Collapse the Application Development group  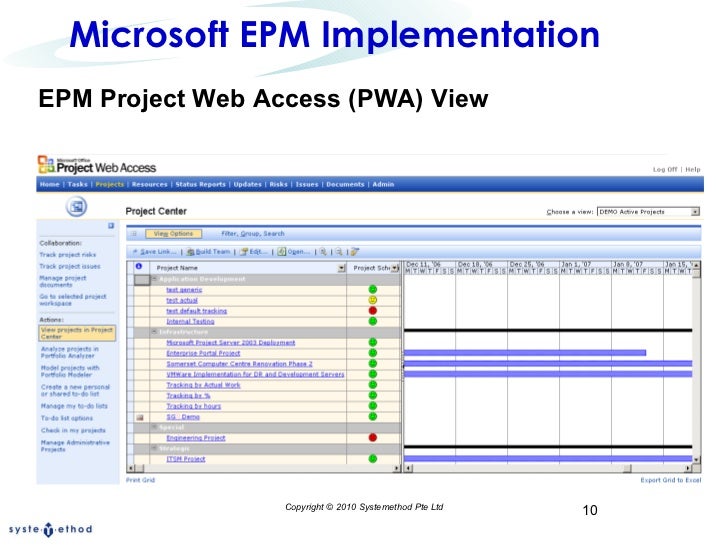[x=155, y=279]
